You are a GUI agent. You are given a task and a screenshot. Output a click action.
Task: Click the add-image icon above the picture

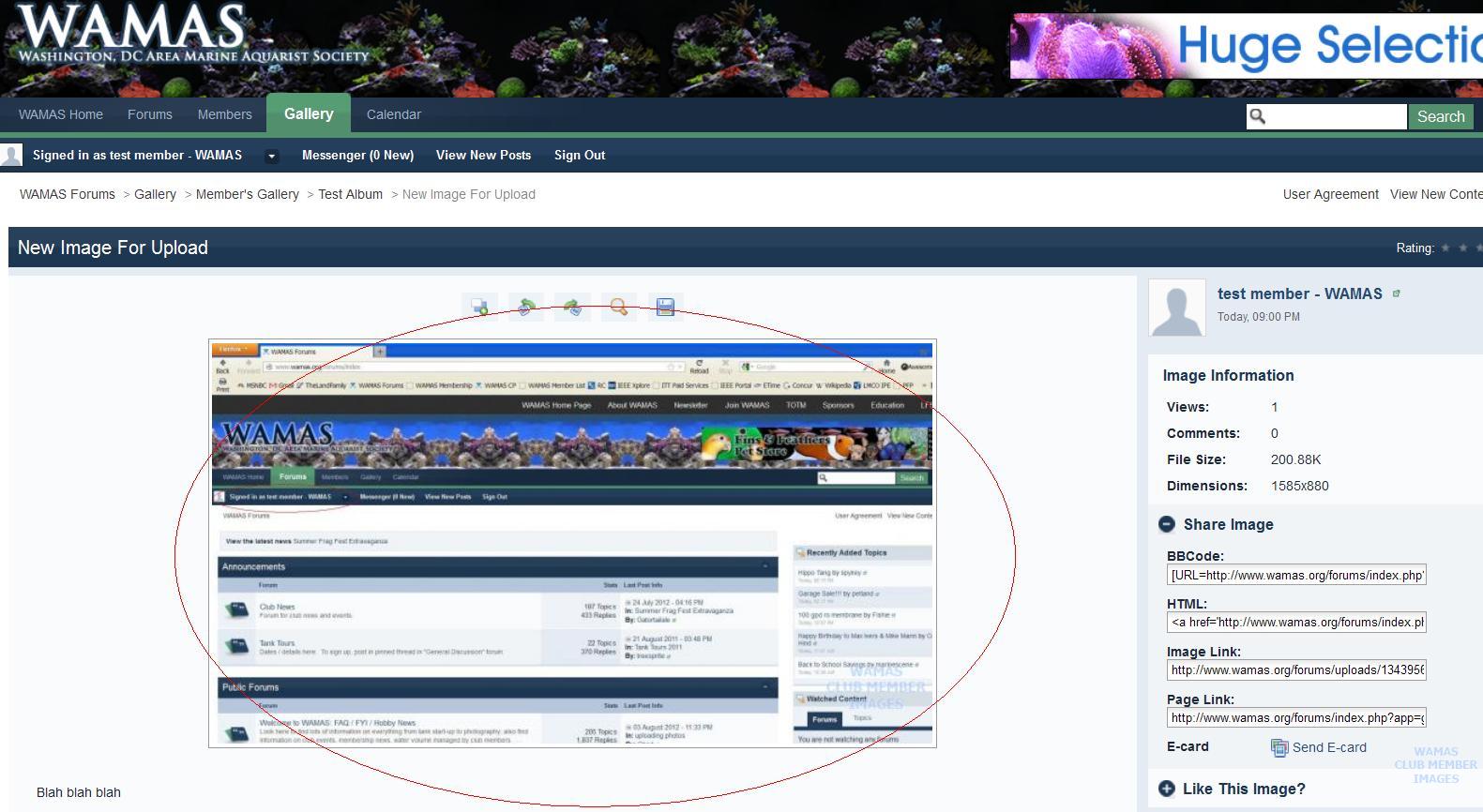click(479, 307)
